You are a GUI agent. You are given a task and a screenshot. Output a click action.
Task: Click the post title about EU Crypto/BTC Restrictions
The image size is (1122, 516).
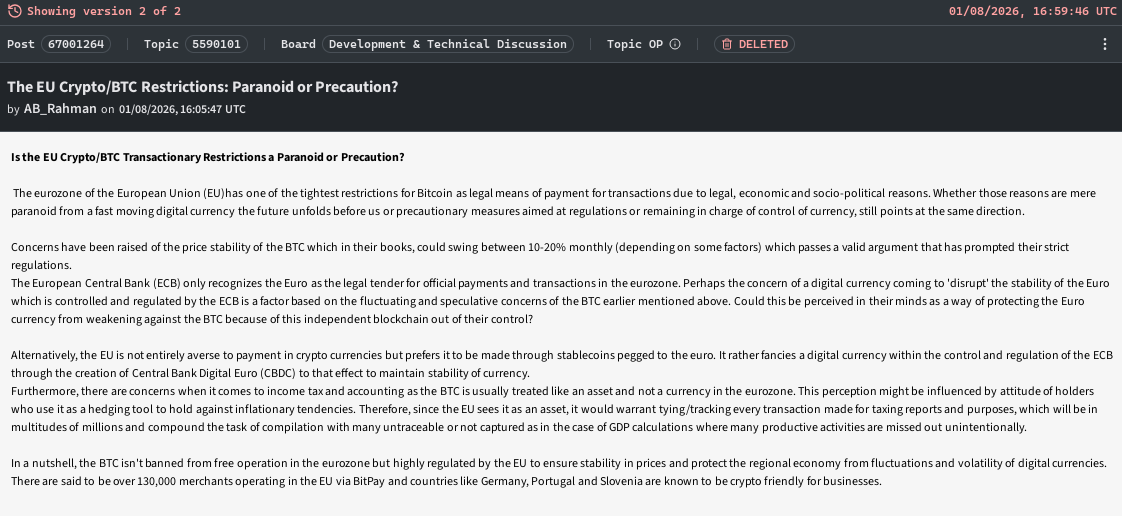click(x=203, y=87)
